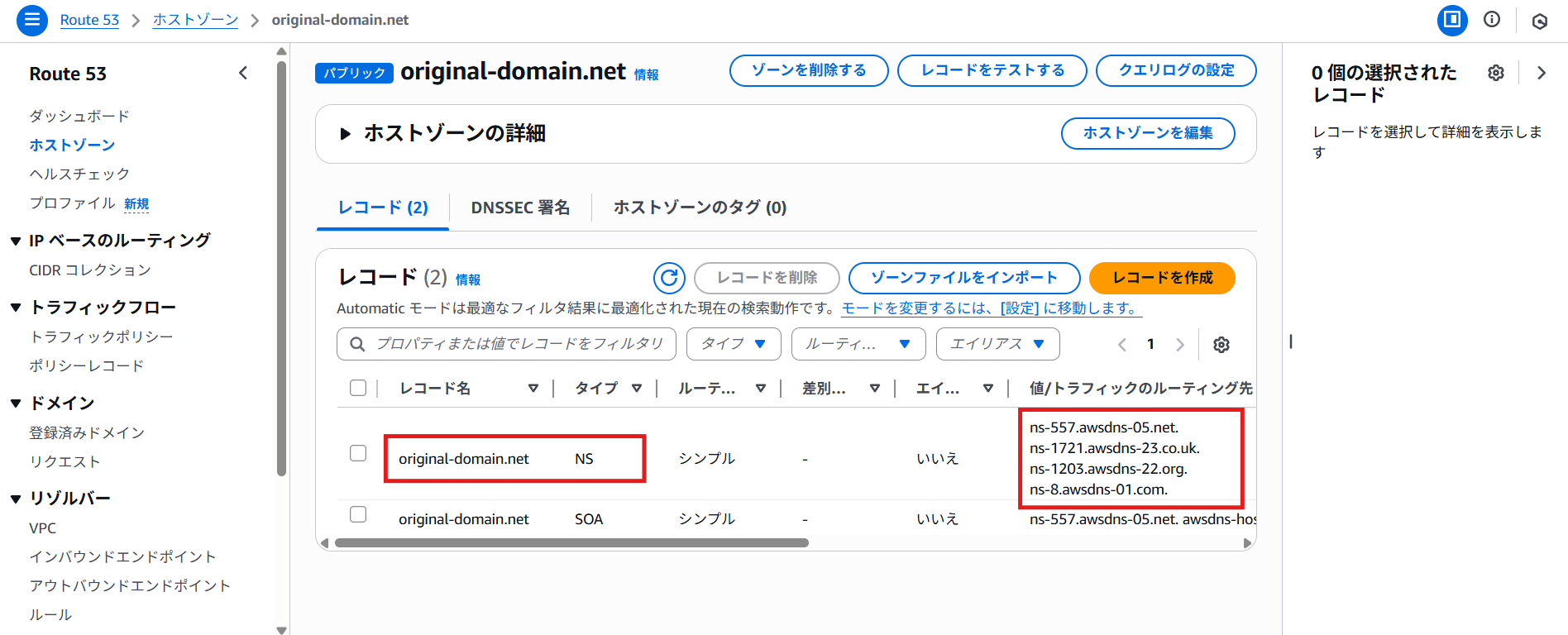This screenshot has height=635, width=1568.
Task: Refresh the records list
Action: pos(669,278)
